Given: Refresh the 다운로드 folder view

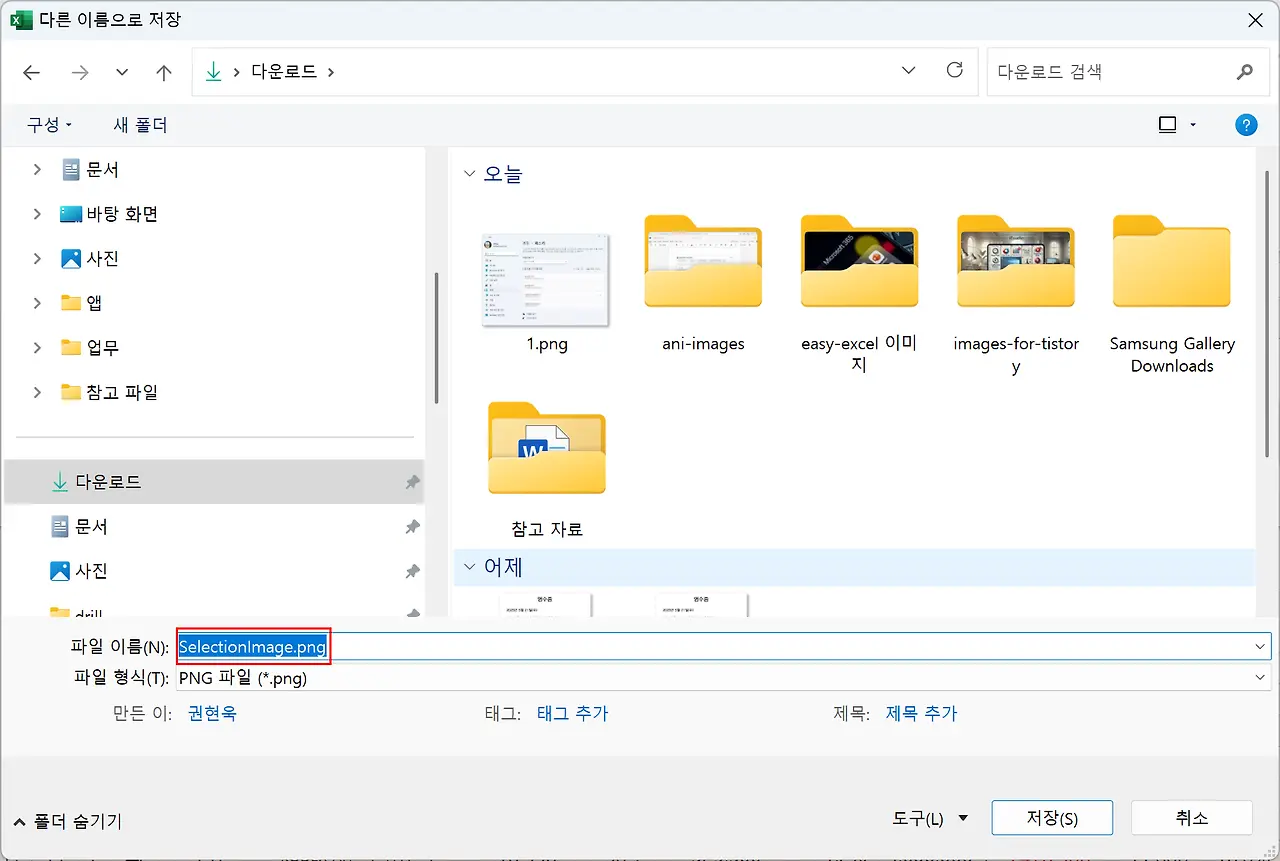Looking at the screenshot, I should [x=954, y=71].
